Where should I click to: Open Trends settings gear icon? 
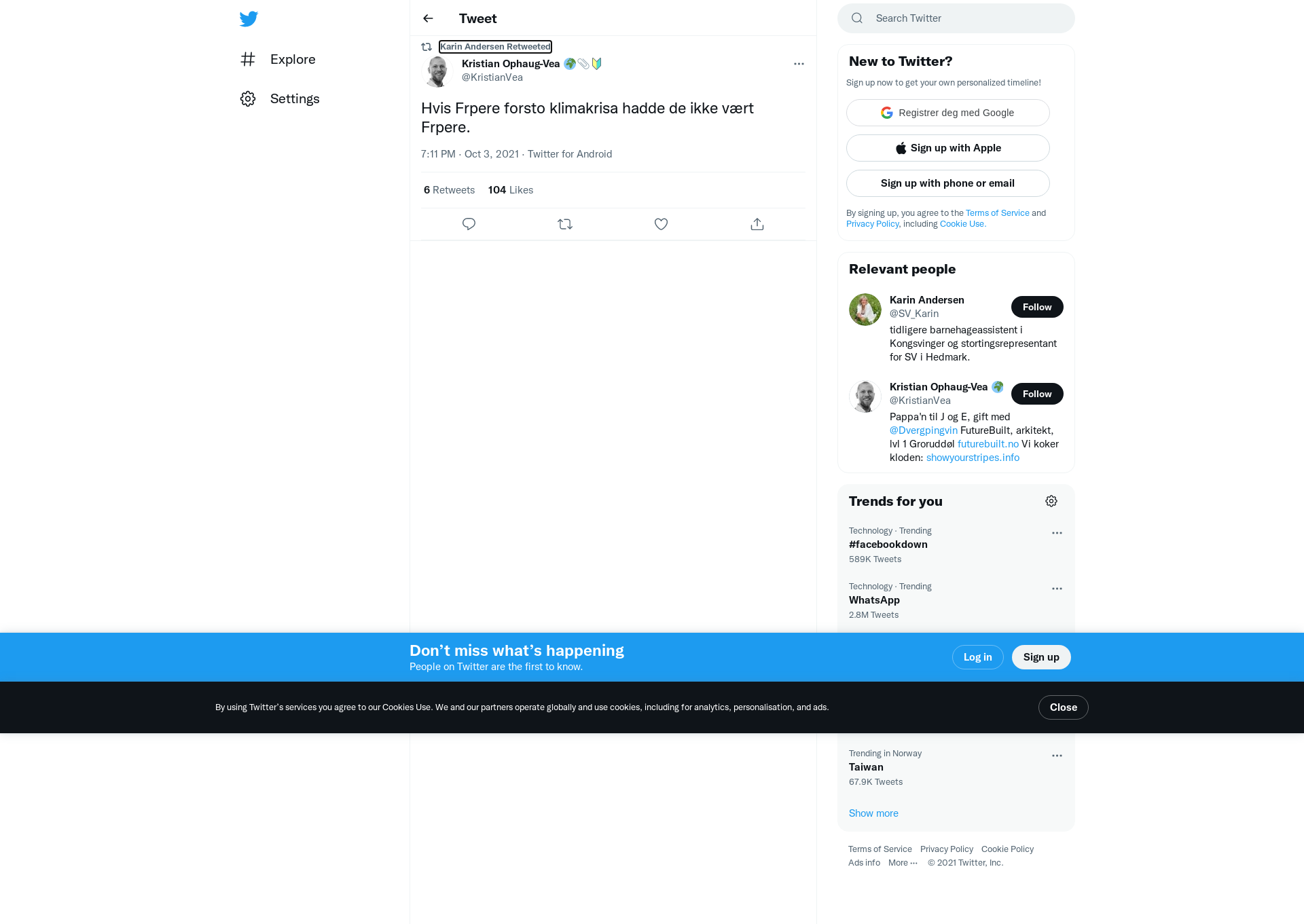(1051, 501)
